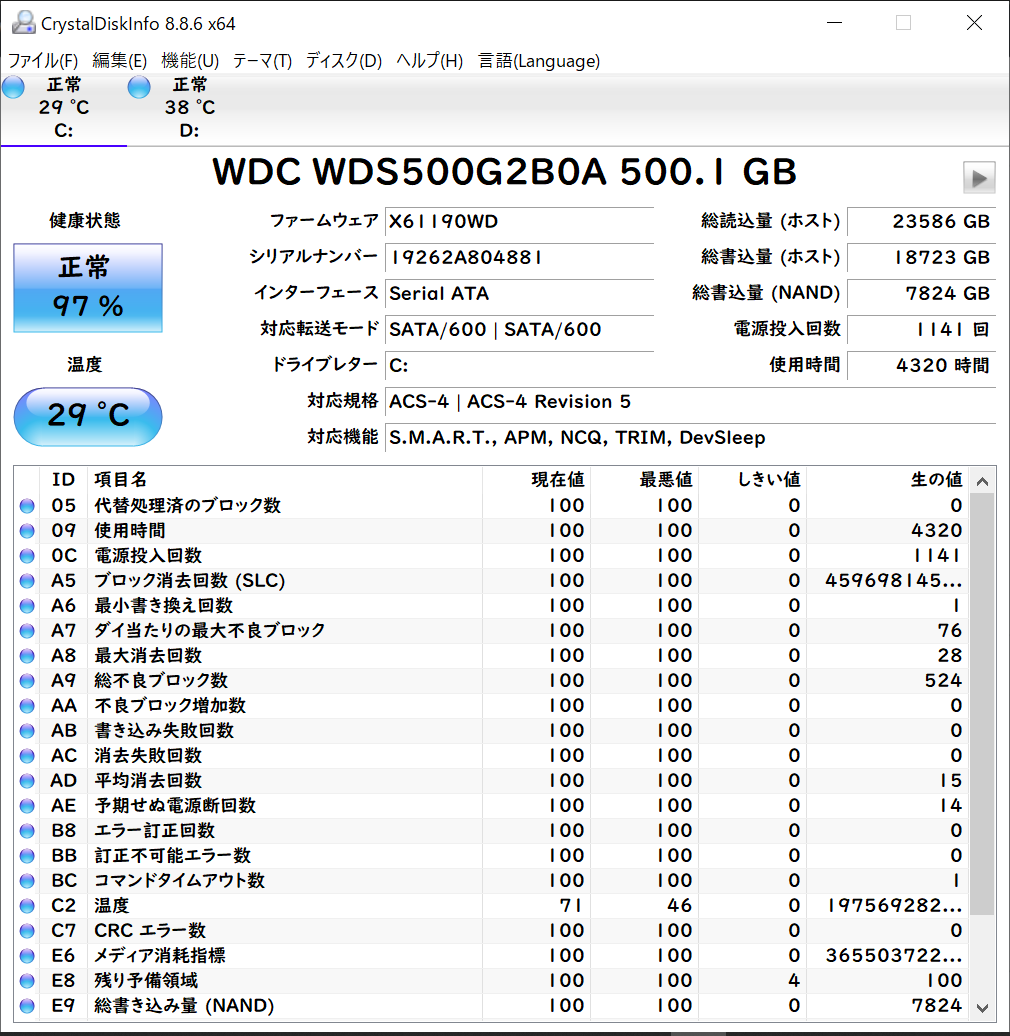Click the 正常 97 % health status button
The height and width of the screenshot is (1036, 1010).
click(x=88, y=287)
